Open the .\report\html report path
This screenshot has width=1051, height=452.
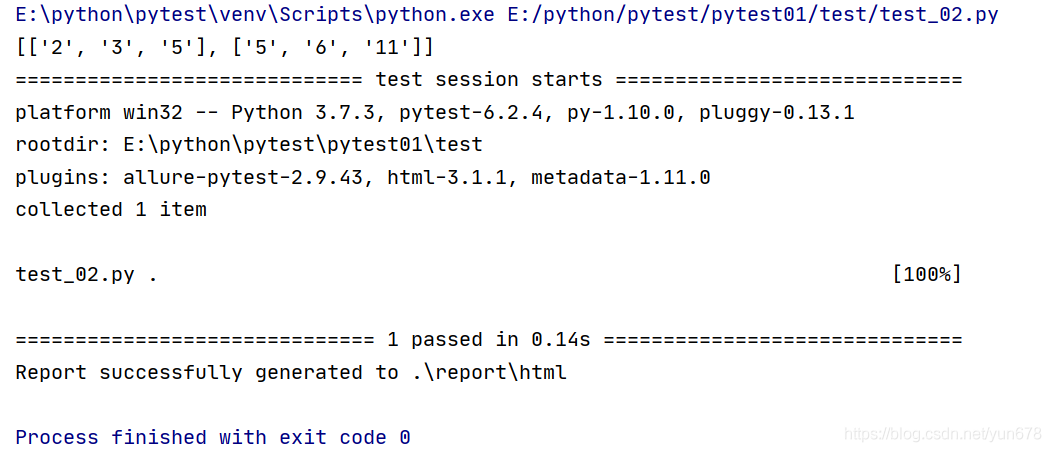point(488,373)
